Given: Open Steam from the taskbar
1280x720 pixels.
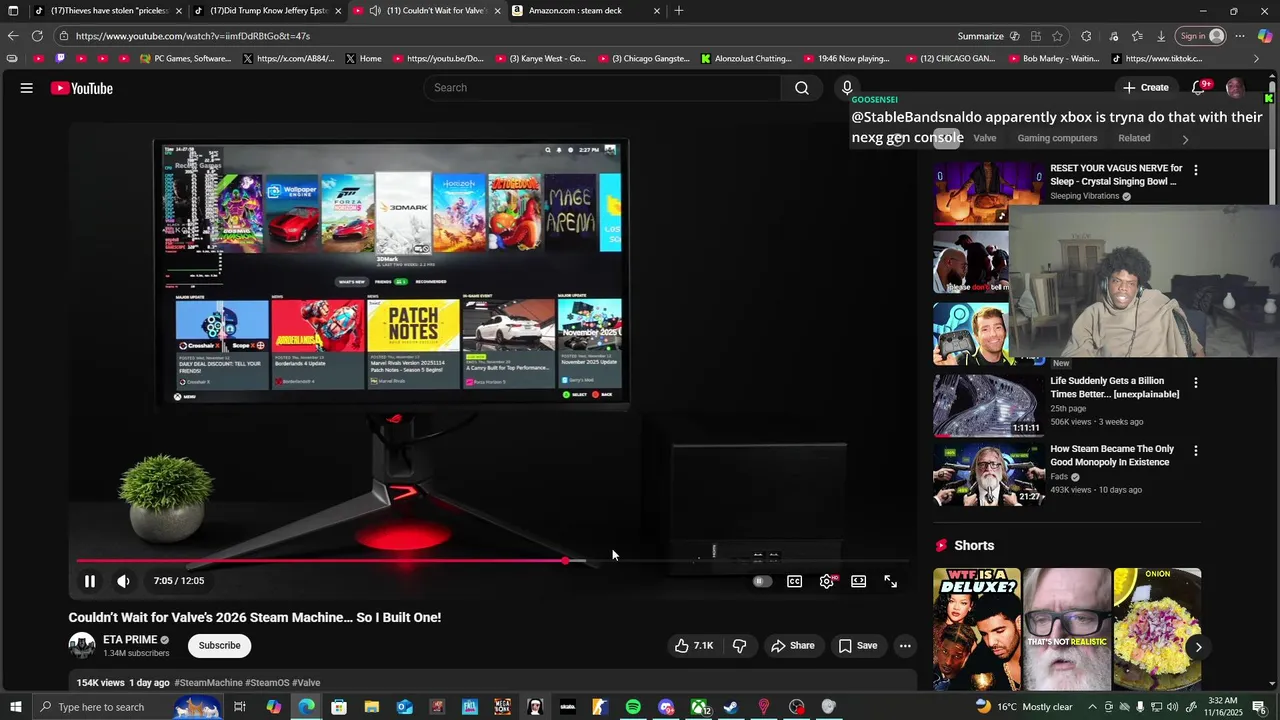Looking at the screenshot, I should (731, 707).
